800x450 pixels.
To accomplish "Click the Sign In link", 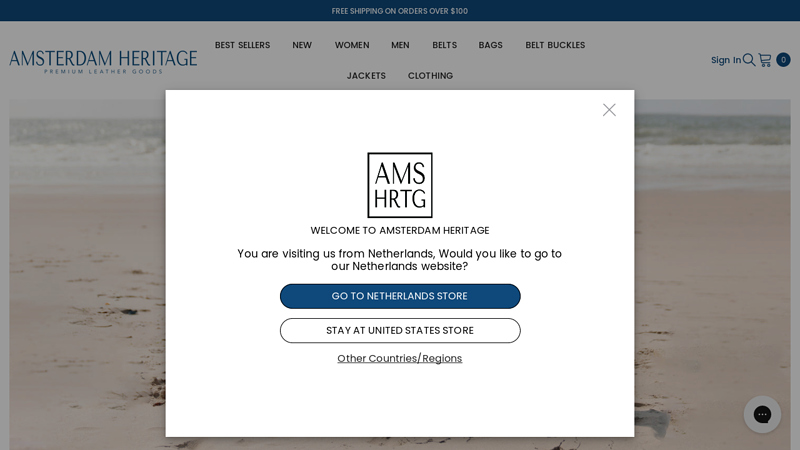I will pos(726,60).
